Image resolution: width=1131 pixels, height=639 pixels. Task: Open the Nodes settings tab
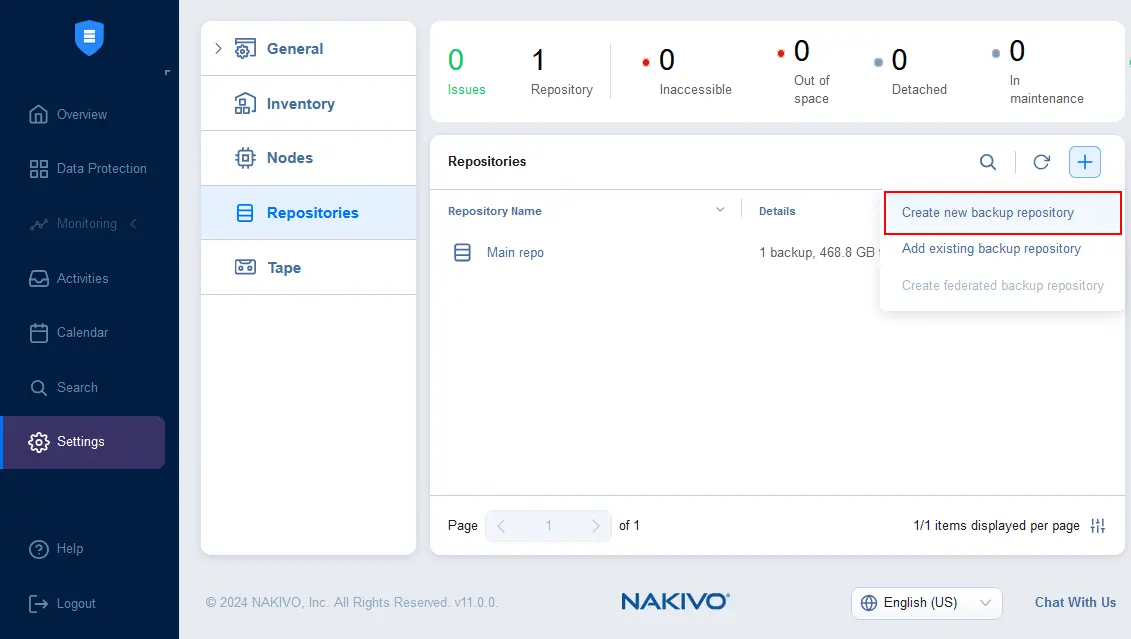pyautogui.click(x=309, y=158)
